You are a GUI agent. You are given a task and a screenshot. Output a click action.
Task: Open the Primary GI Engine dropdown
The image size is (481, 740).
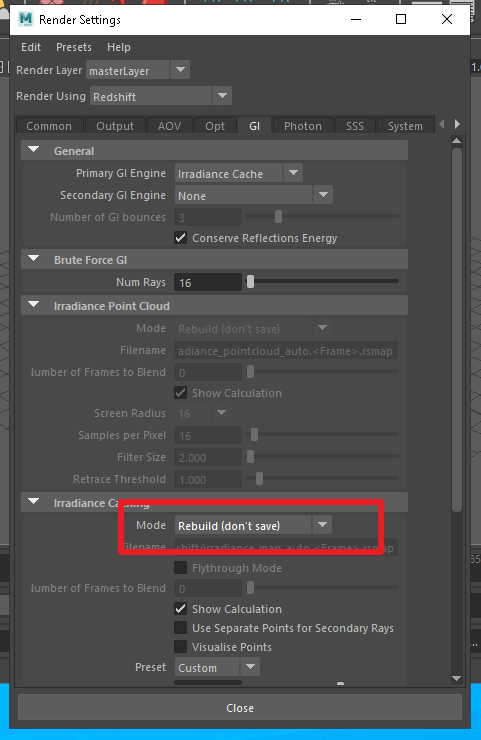(x=238, y=173)
